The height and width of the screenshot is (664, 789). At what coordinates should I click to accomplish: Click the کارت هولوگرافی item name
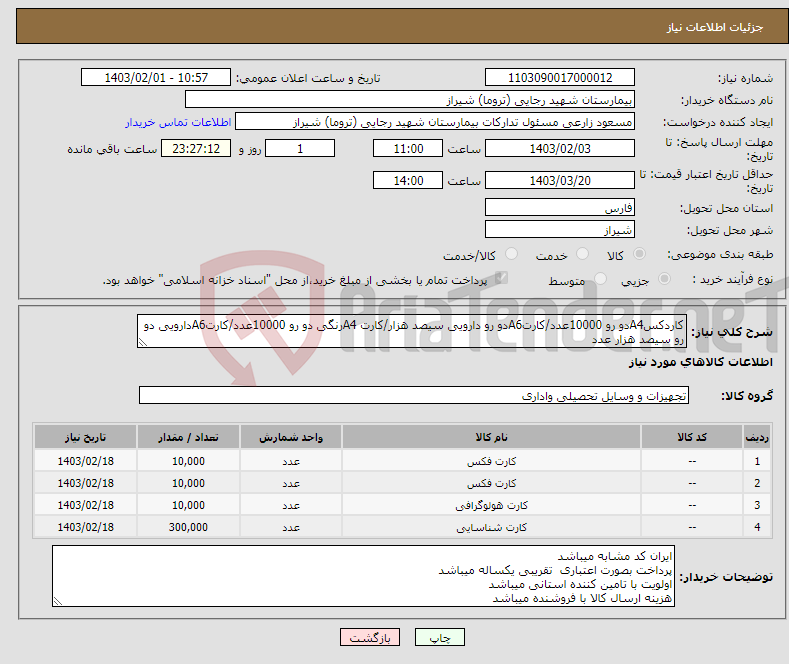(491, 506)
